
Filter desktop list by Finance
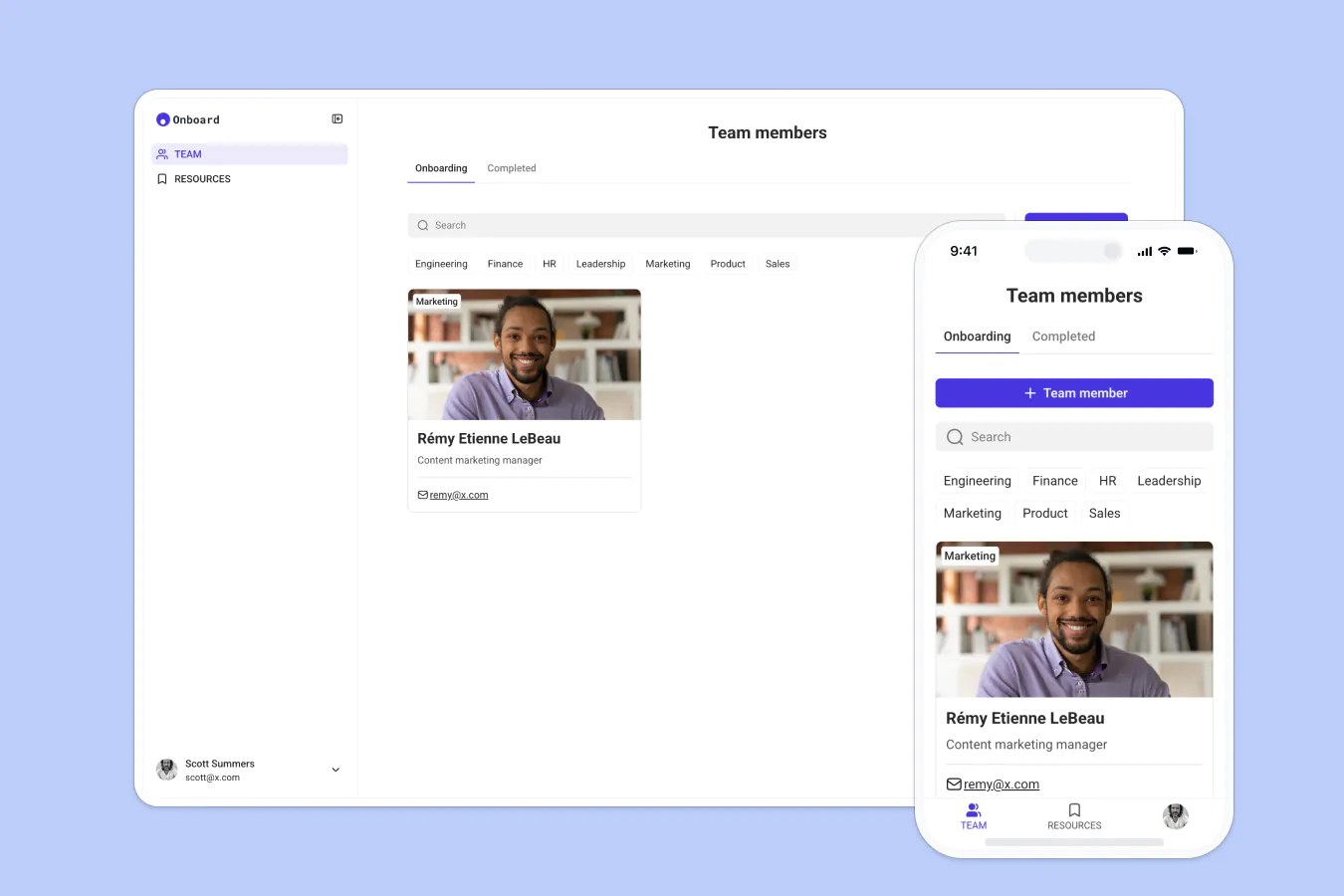pos(505,264)
